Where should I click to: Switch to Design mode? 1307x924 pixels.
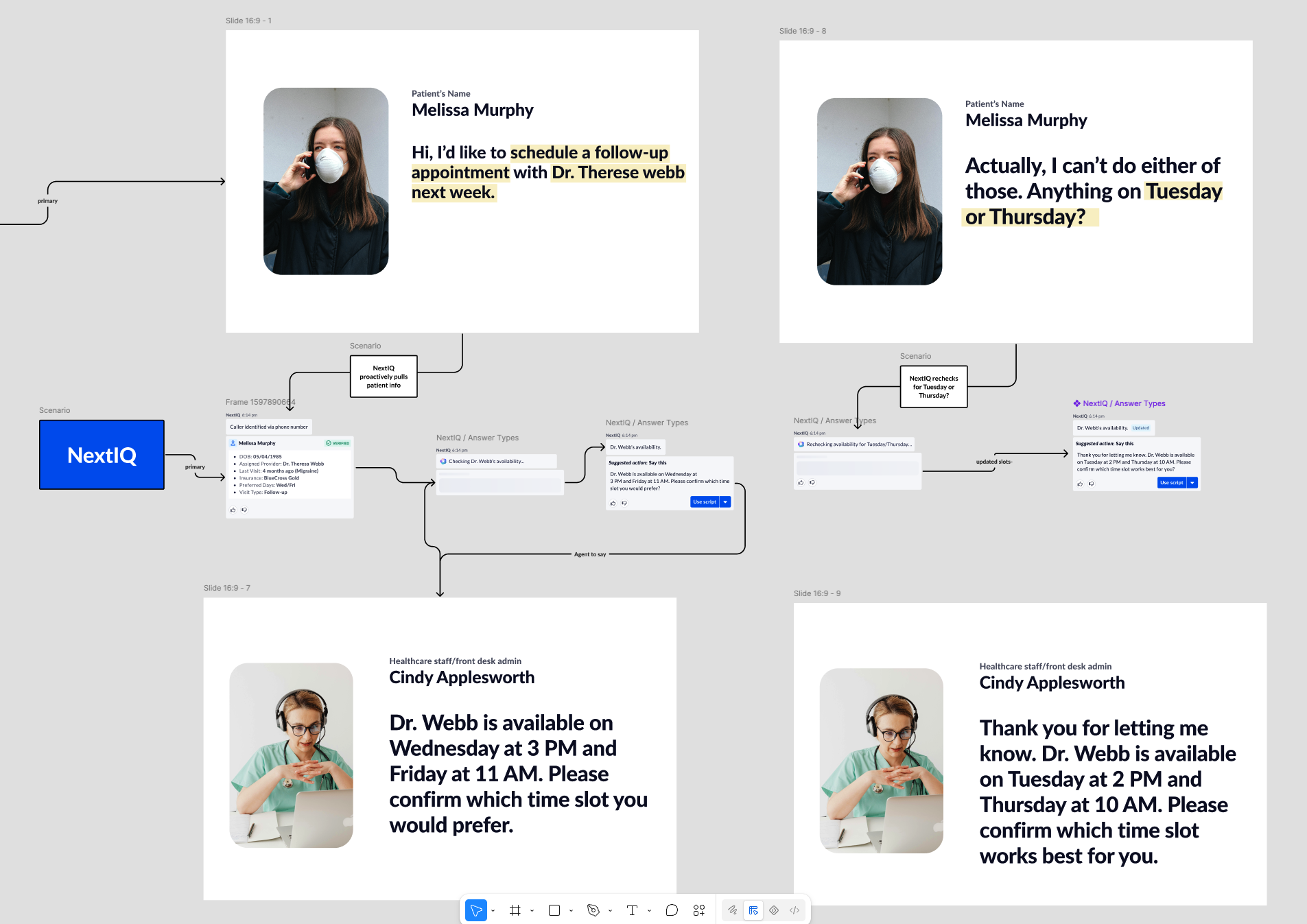tap(753, 910)
